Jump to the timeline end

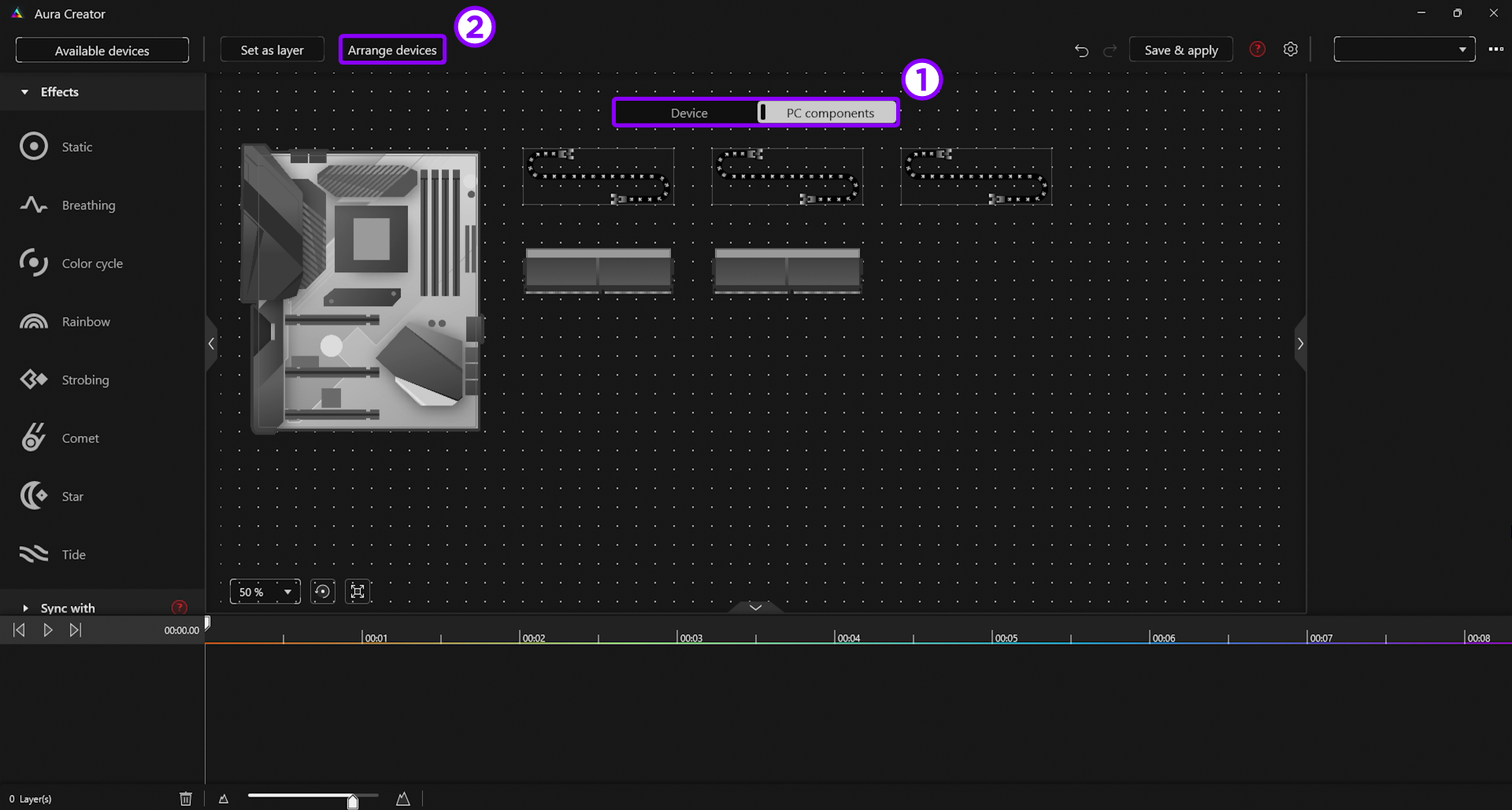click(x=76, y=630)
